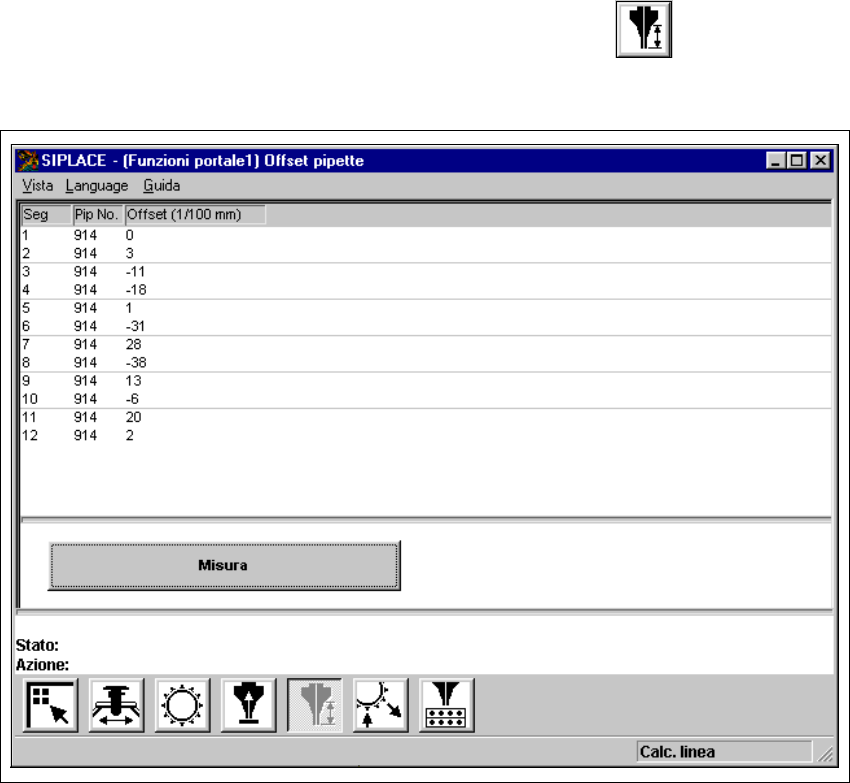The image size is (850, 783).
Task: Select segment 12 row with offset 2
Action: [x=426, y=435]
